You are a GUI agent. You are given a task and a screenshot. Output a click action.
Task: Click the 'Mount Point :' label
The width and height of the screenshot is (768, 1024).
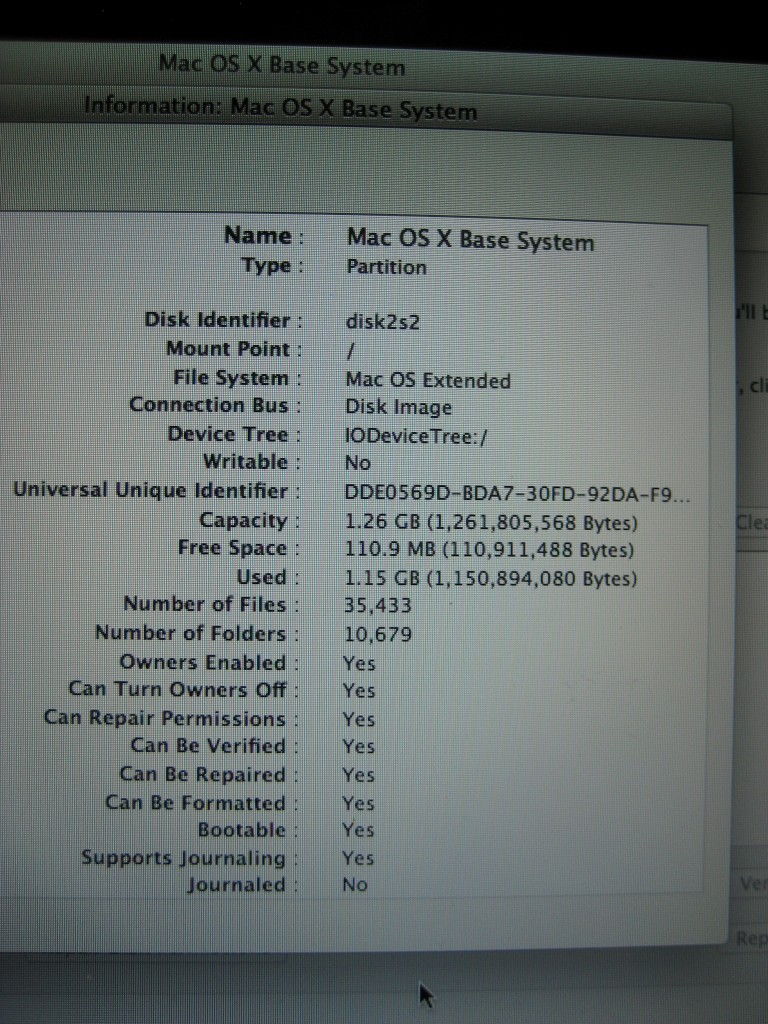pyautogui.click(x=234, y=349)
